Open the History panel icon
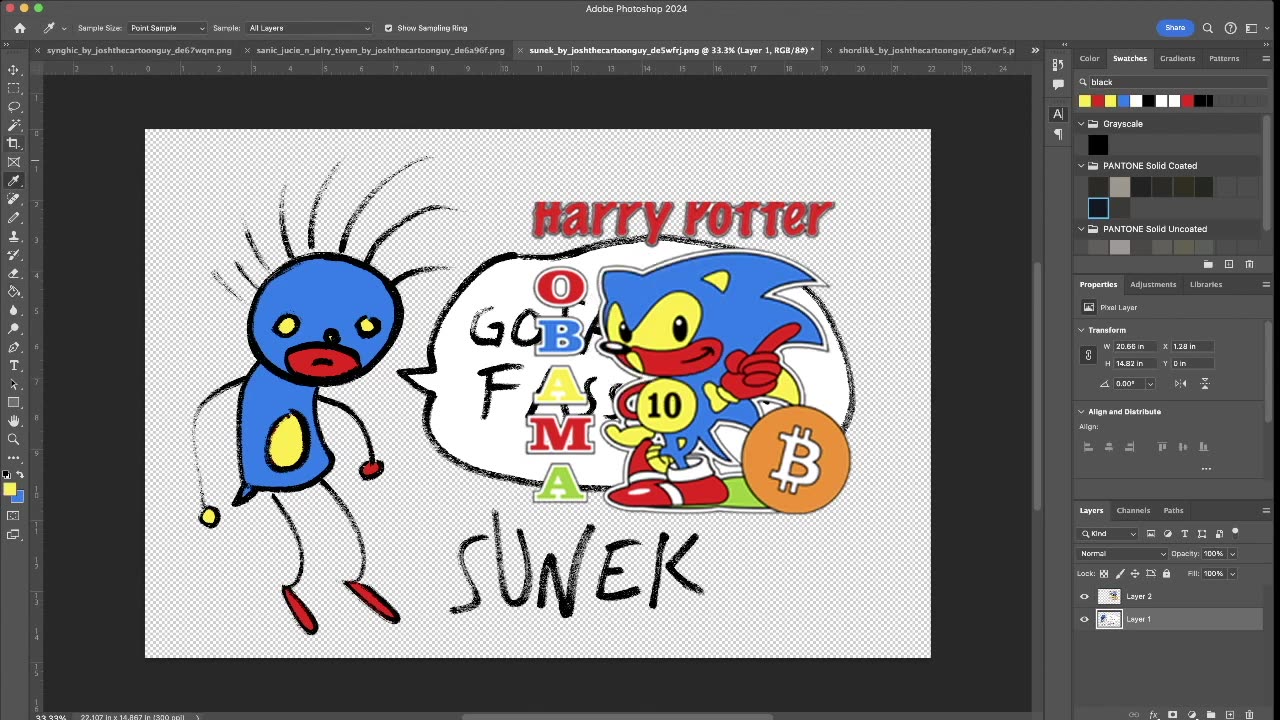The height and width of the screenshot is (720, 1280). pyautogui.click(x=1058, y=65)
